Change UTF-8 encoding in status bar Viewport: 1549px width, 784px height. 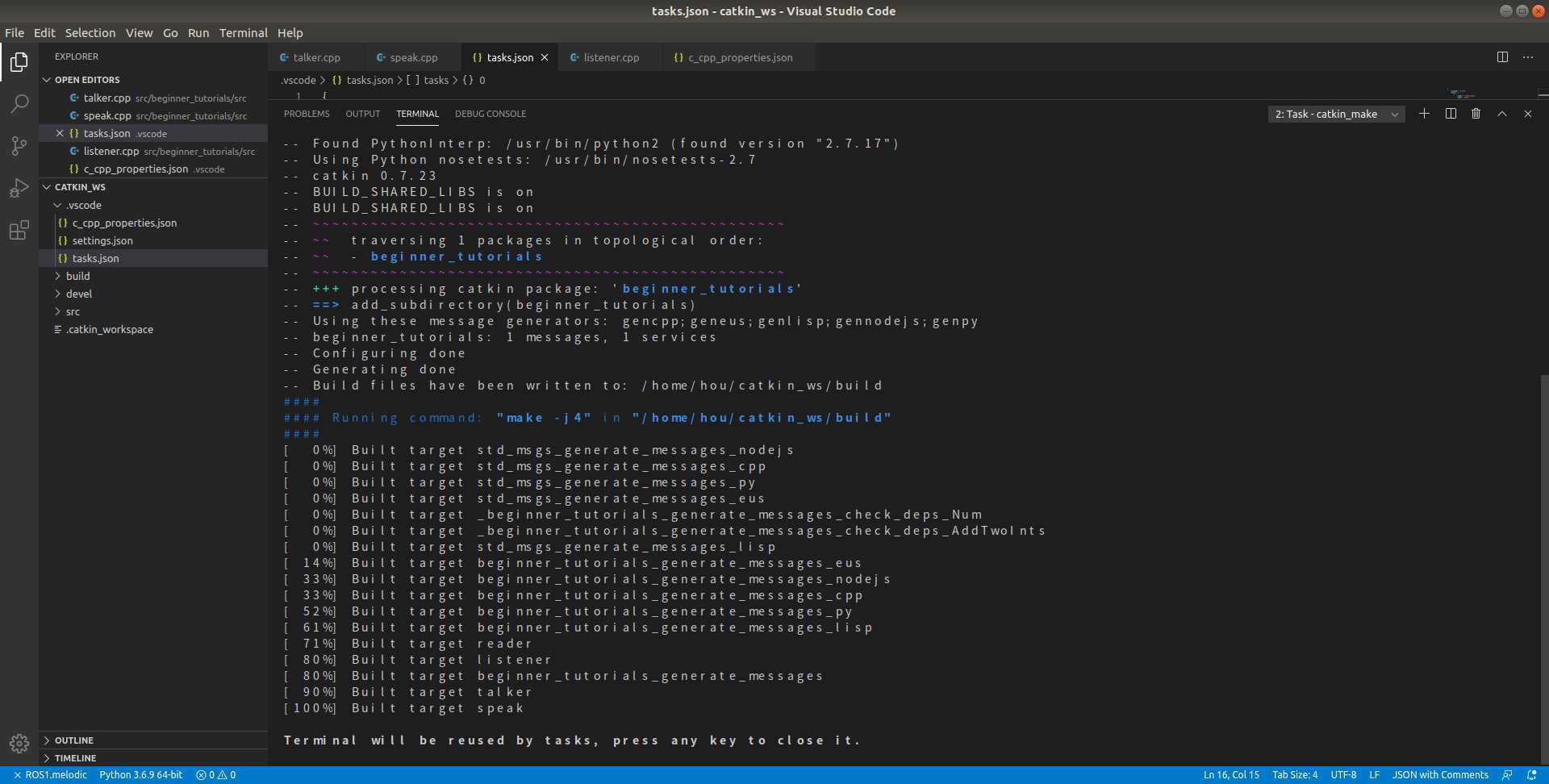pos(1343,775)
